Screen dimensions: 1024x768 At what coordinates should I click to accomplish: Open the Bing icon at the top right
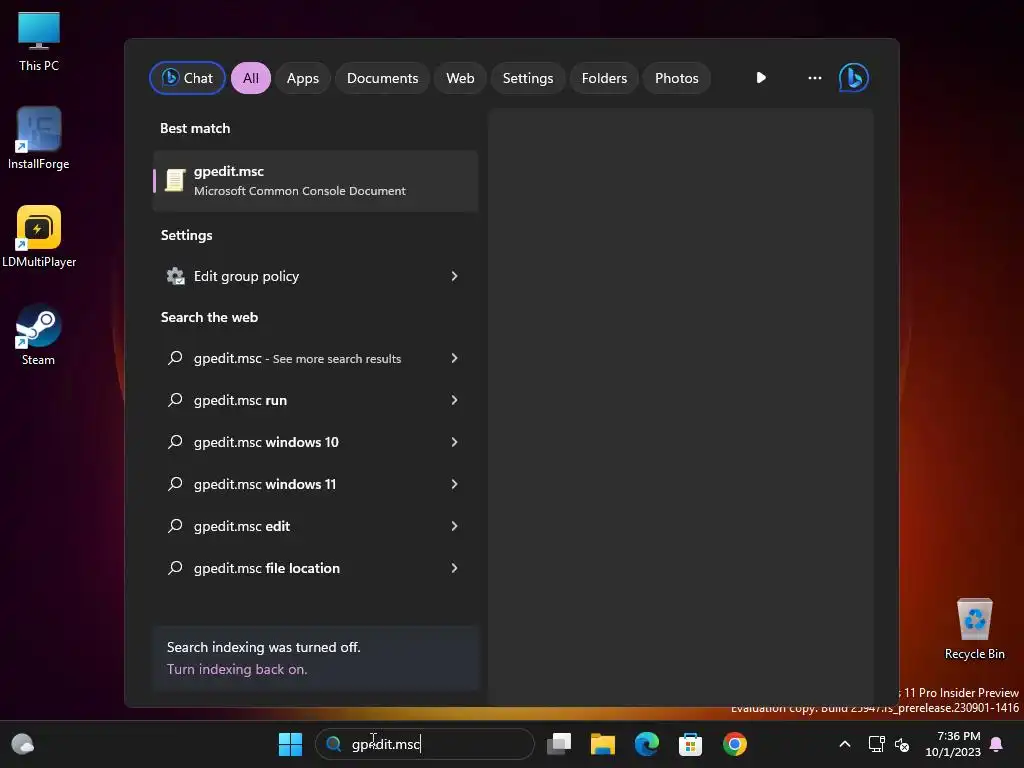click(854, 78)
